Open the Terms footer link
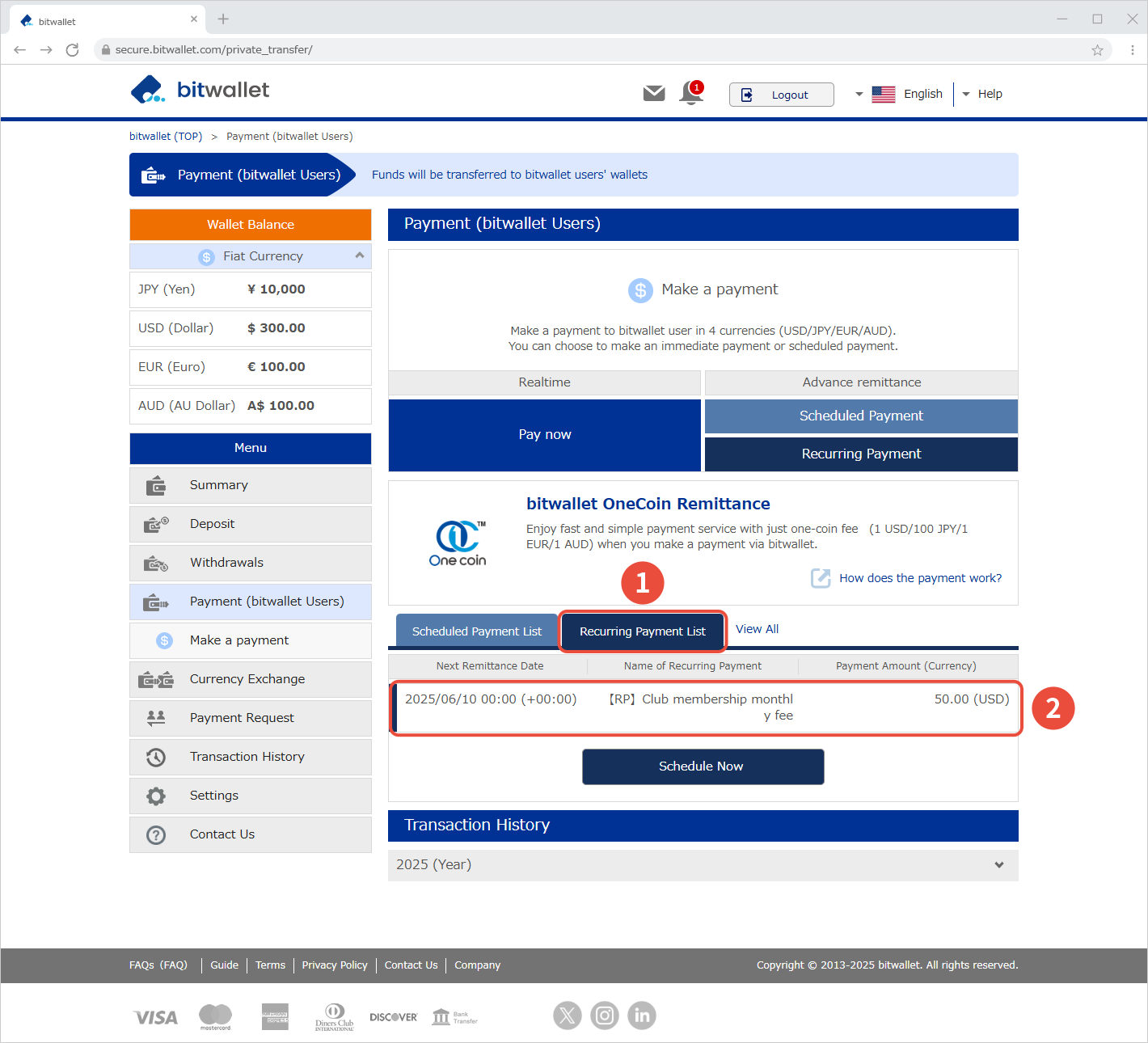The width and height of the screenshot is (1148, 1043). tap(270, 965)
